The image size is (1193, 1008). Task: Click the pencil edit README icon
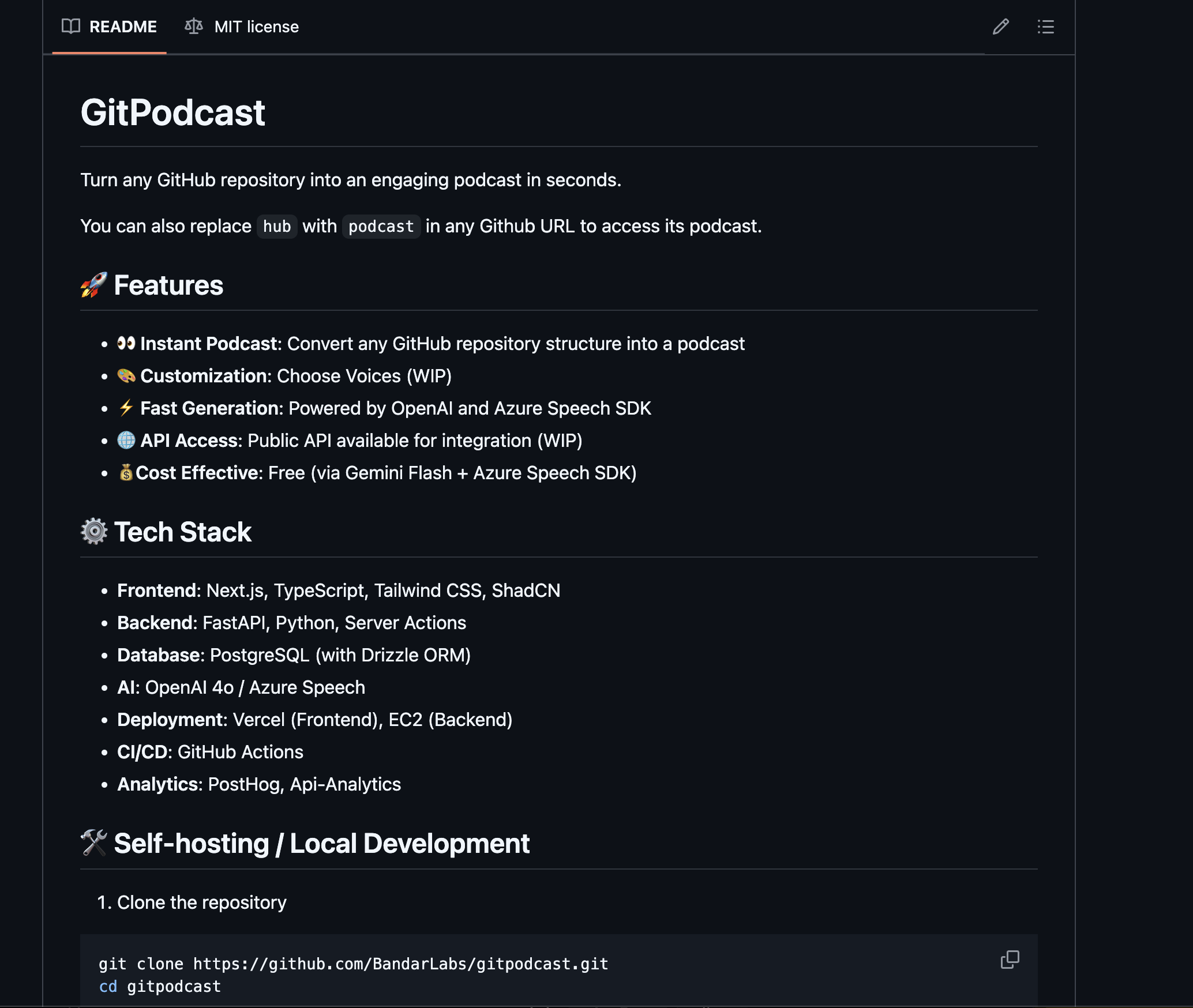(1001, 27)
